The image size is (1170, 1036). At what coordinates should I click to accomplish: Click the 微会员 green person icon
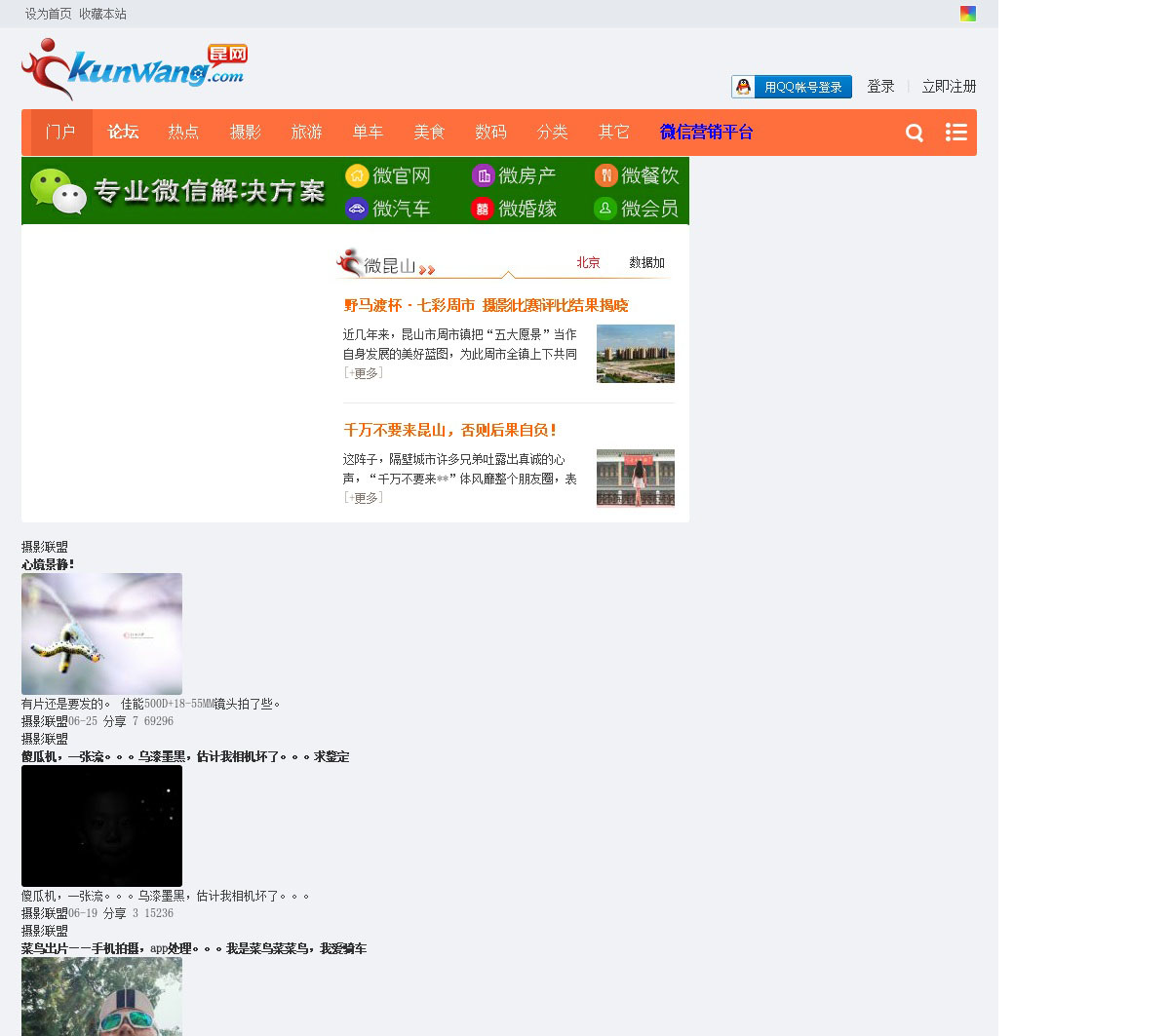pyautogui.click(x=605, y=209)
